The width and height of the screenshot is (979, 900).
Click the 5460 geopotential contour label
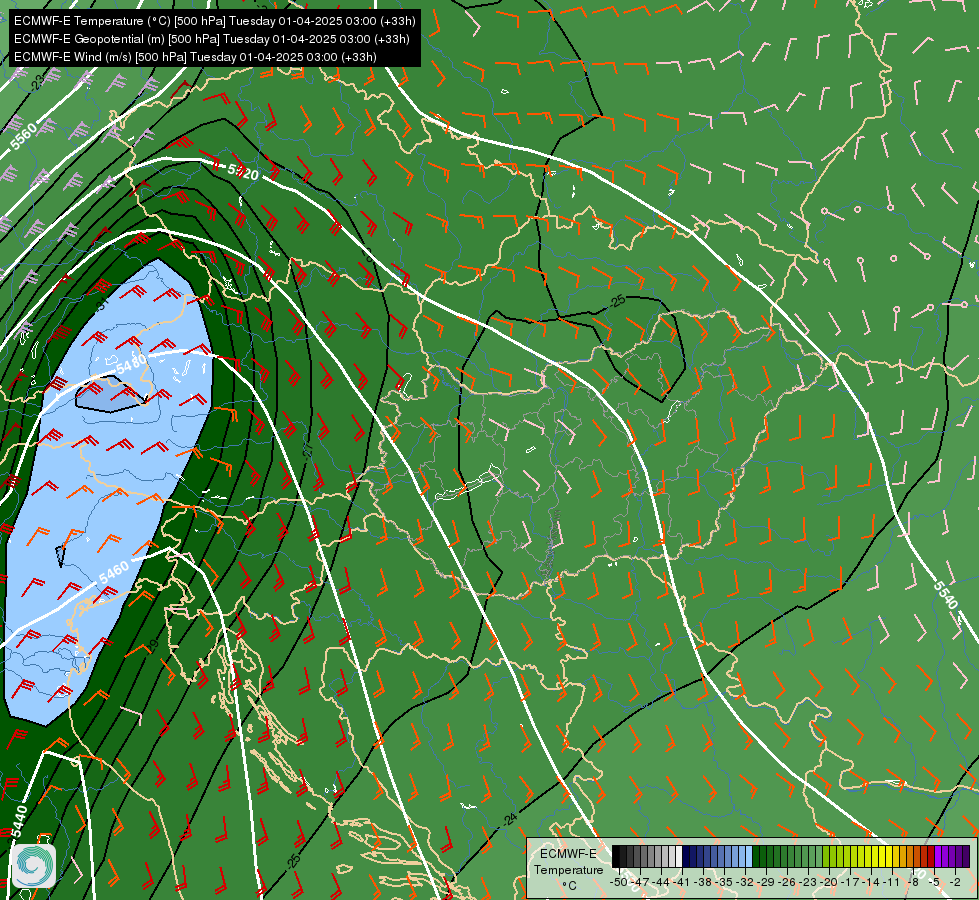(x=114, y=573)
